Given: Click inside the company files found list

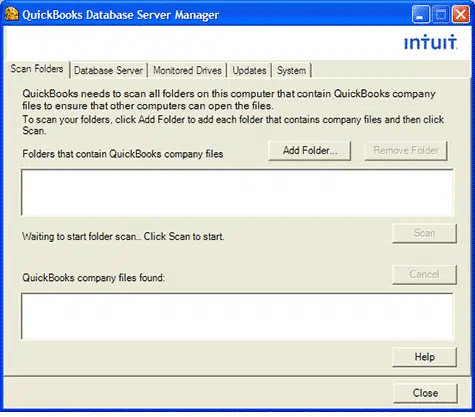Looking at the screenshot, I should 237,316.
